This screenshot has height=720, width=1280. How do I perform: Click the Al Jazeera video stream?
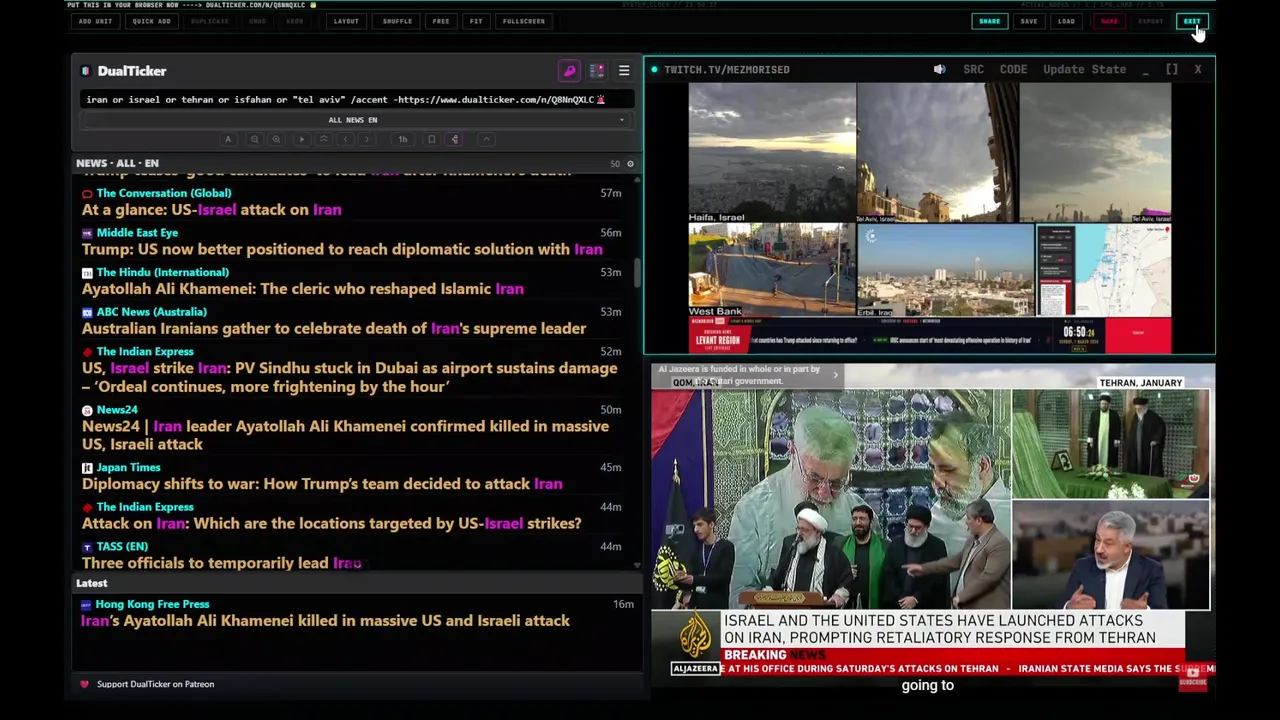tap(932, 527)
